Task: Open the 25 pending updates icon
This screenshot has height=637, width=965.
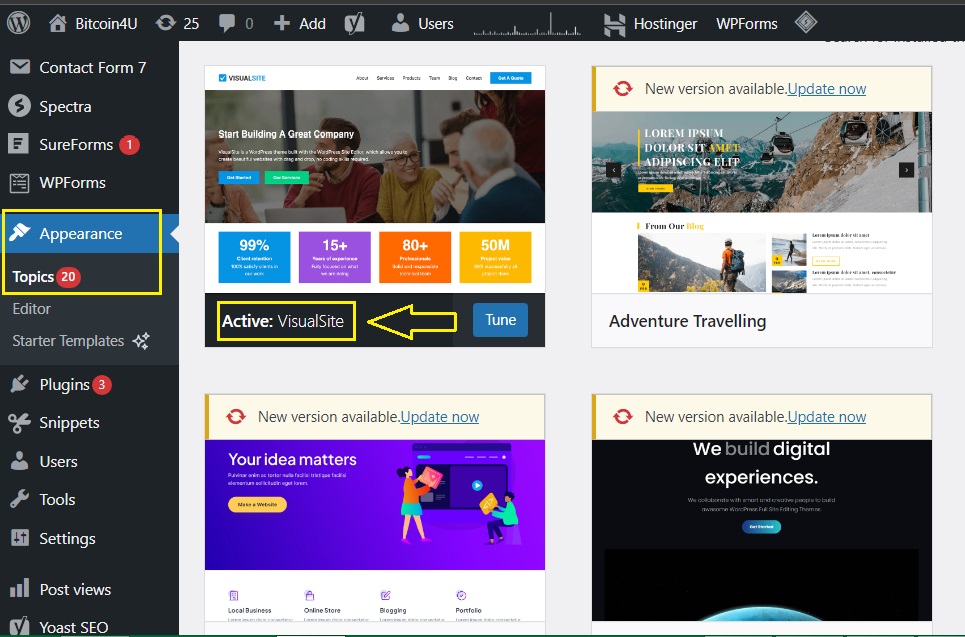Action: click(166, 23)
